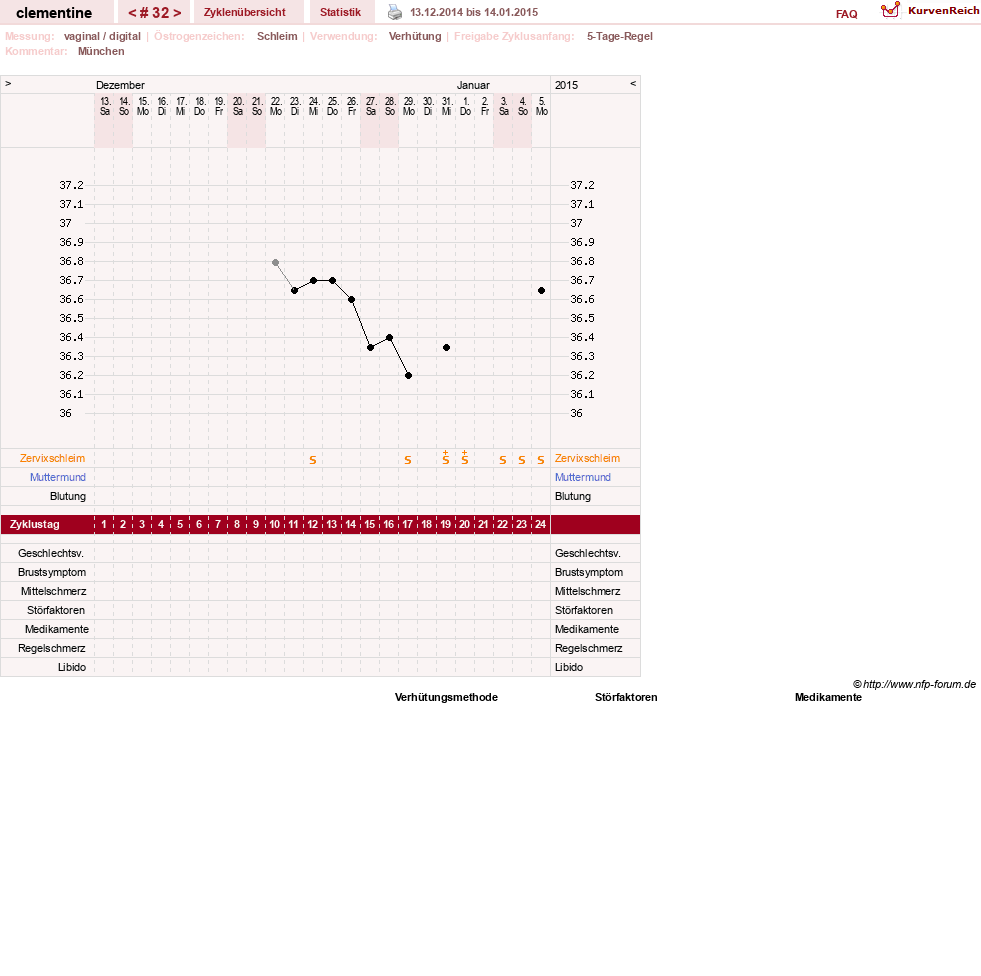Viewport: 981px width, 976px height.
Task: Click the left Mittelschmerz row label
Action: (x=53, y=591)
